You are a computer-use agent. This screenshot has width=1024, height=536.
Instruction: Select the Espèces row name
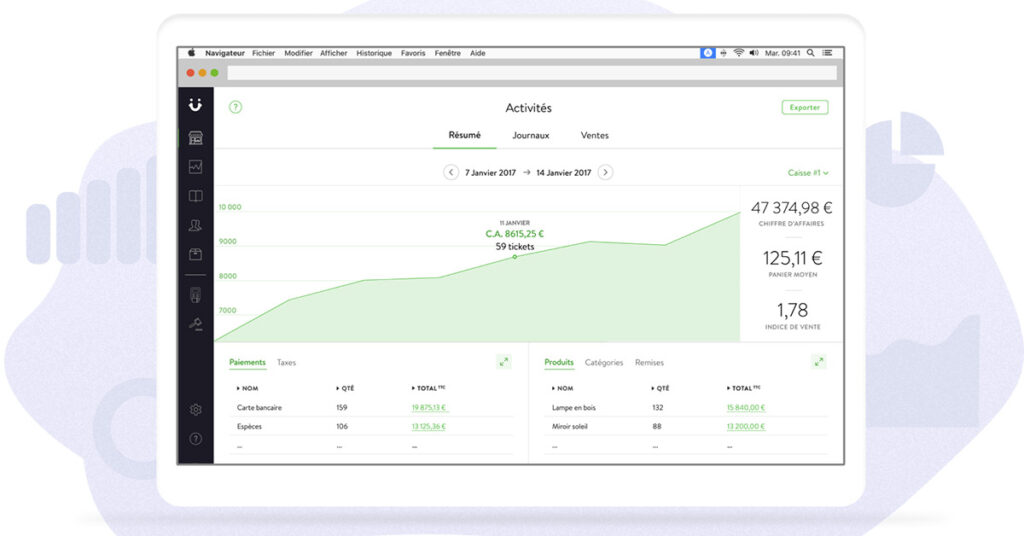249,426
